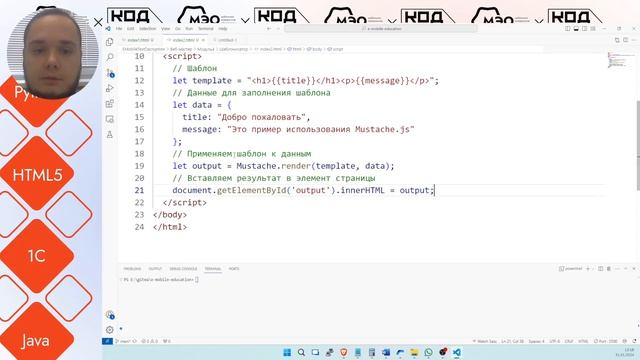Switch to PROBLEMS panel tab

coord(132,269)
